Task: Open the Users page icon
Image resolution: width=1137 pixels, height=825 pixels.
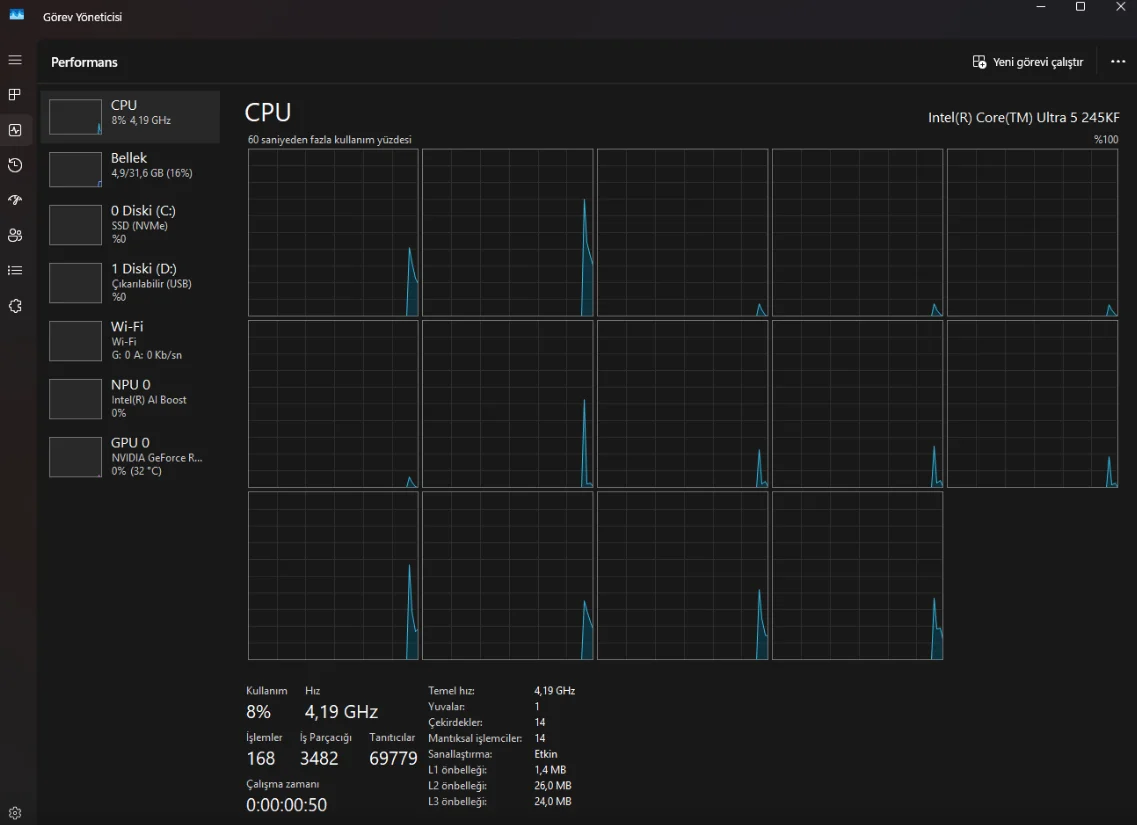Action: coord(15,236)
